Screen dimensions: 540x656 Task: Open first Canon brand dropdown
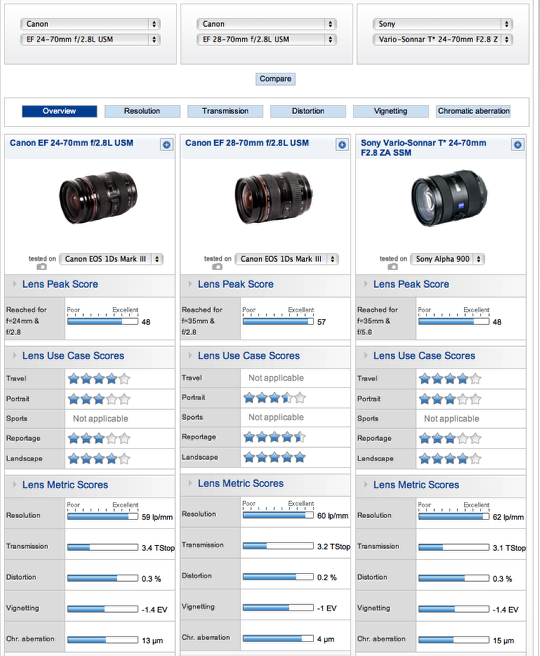90,24
